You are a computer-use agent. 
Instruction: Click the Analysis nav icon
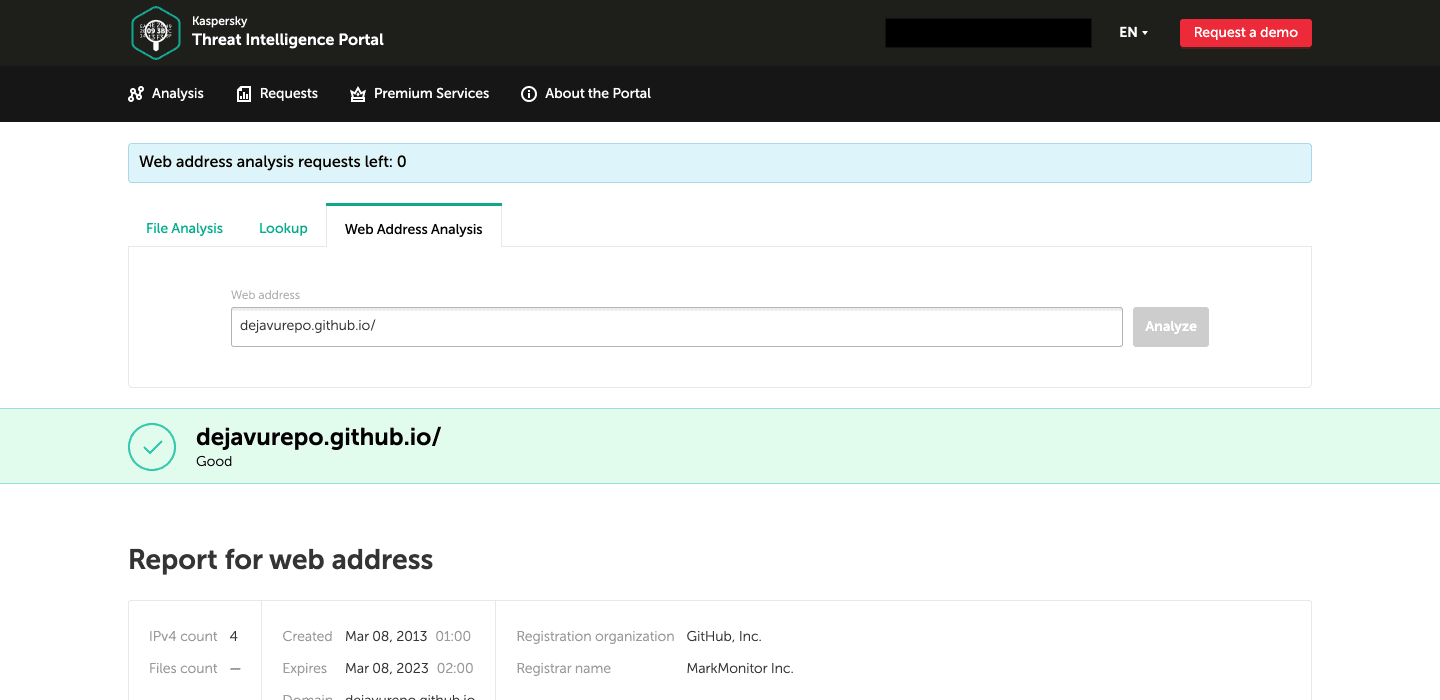tap(136, 94)
